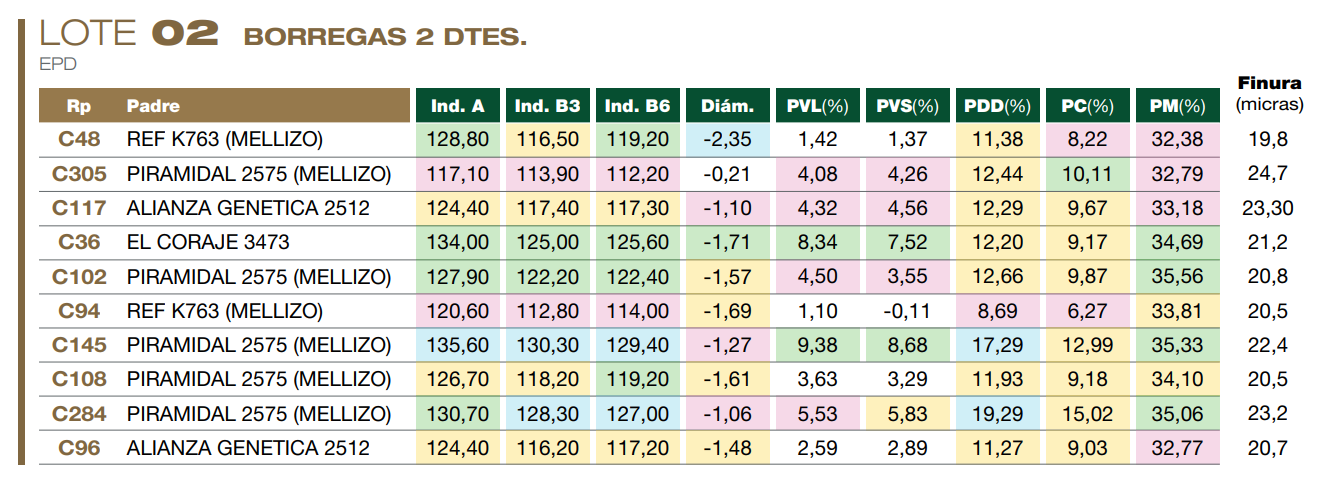Select the pink 117,10 cell
The height and width of the screenshot is (498, 1320).
click(x=457, y=174)
